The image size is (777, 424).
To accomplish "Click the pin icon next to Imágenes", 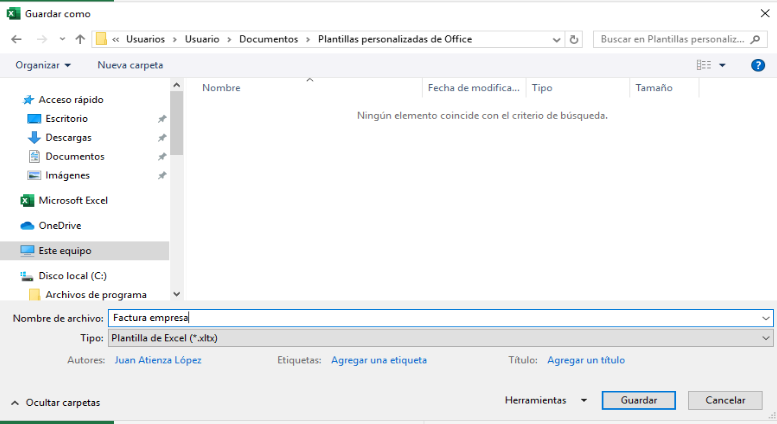I will point(162,175).
